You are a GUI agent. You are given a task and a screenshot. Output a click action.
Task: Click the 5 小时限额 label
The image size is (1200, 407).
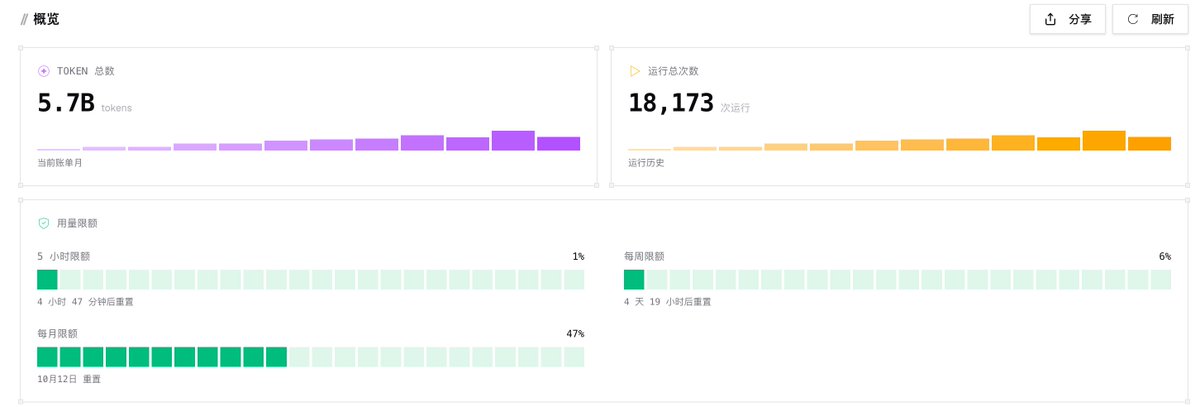(x=64, y=256)
